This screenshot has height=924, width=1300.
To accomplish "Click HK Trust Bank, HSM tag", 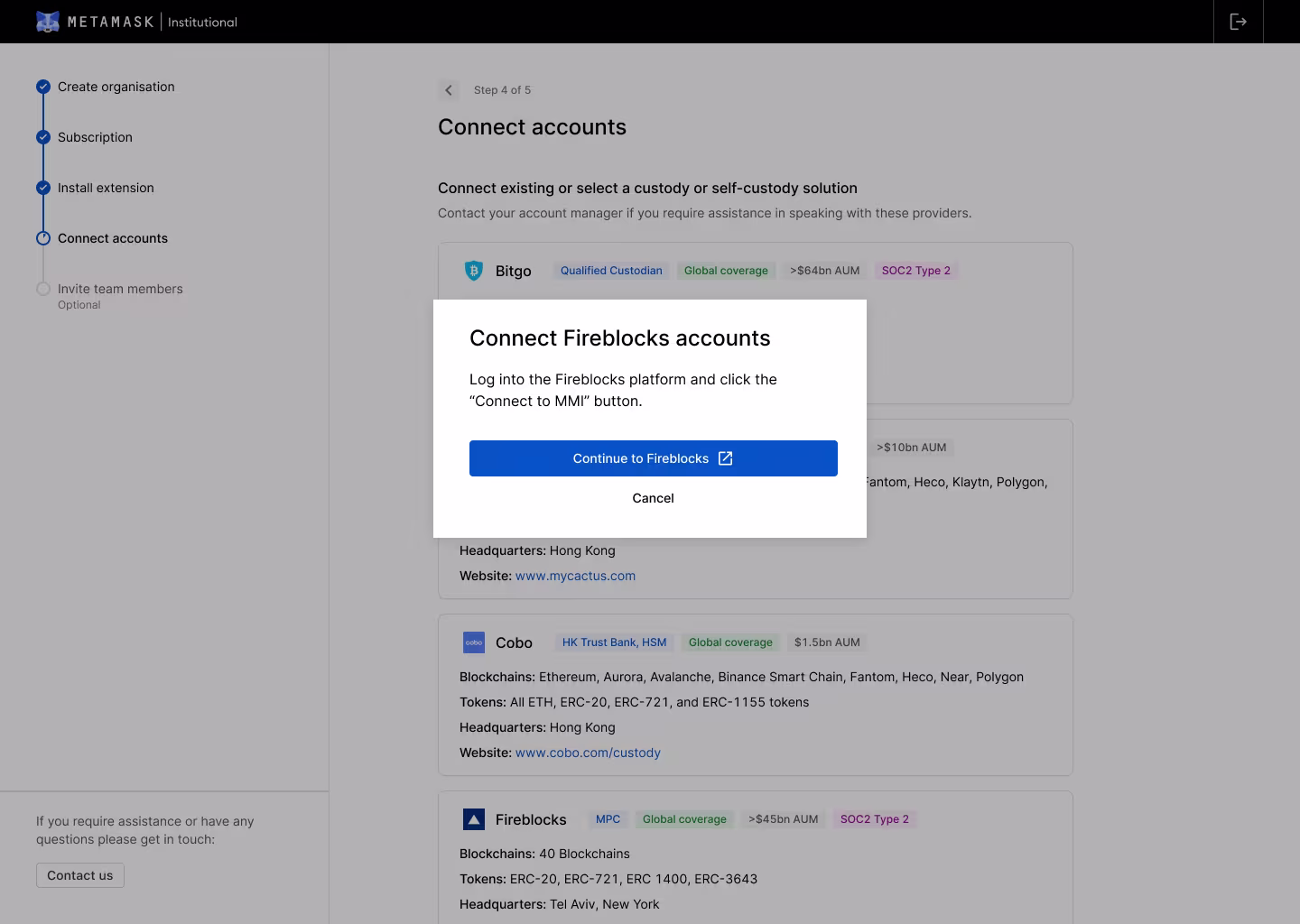I will click(x=615, y=642).
